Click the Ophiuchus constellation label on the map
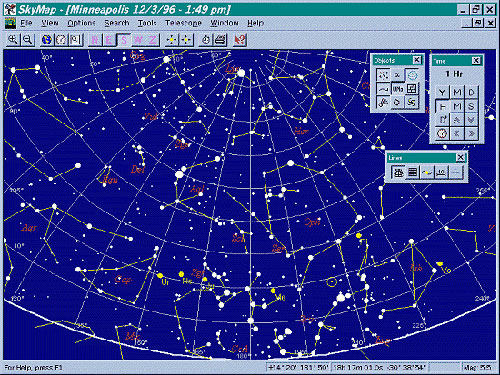Image resolution: width=500 pixels, height=375 pixels. point(313,222)
